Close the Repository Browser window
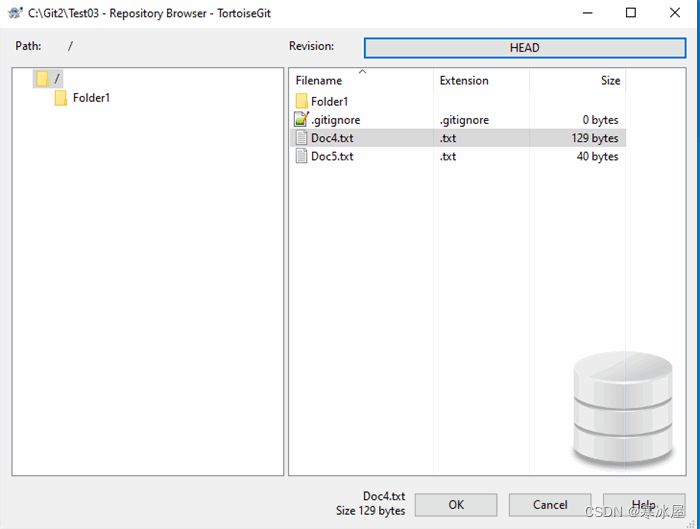 (x=675, y=13)
